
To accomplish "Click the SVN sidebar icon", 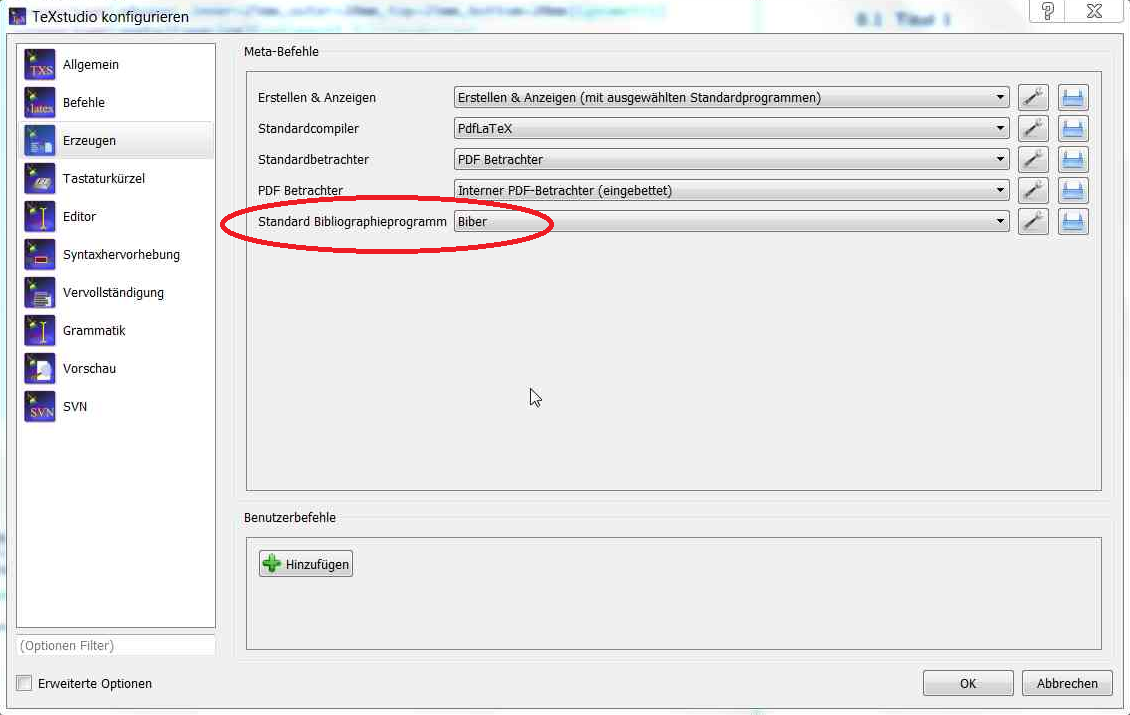I will pos(40,407).
